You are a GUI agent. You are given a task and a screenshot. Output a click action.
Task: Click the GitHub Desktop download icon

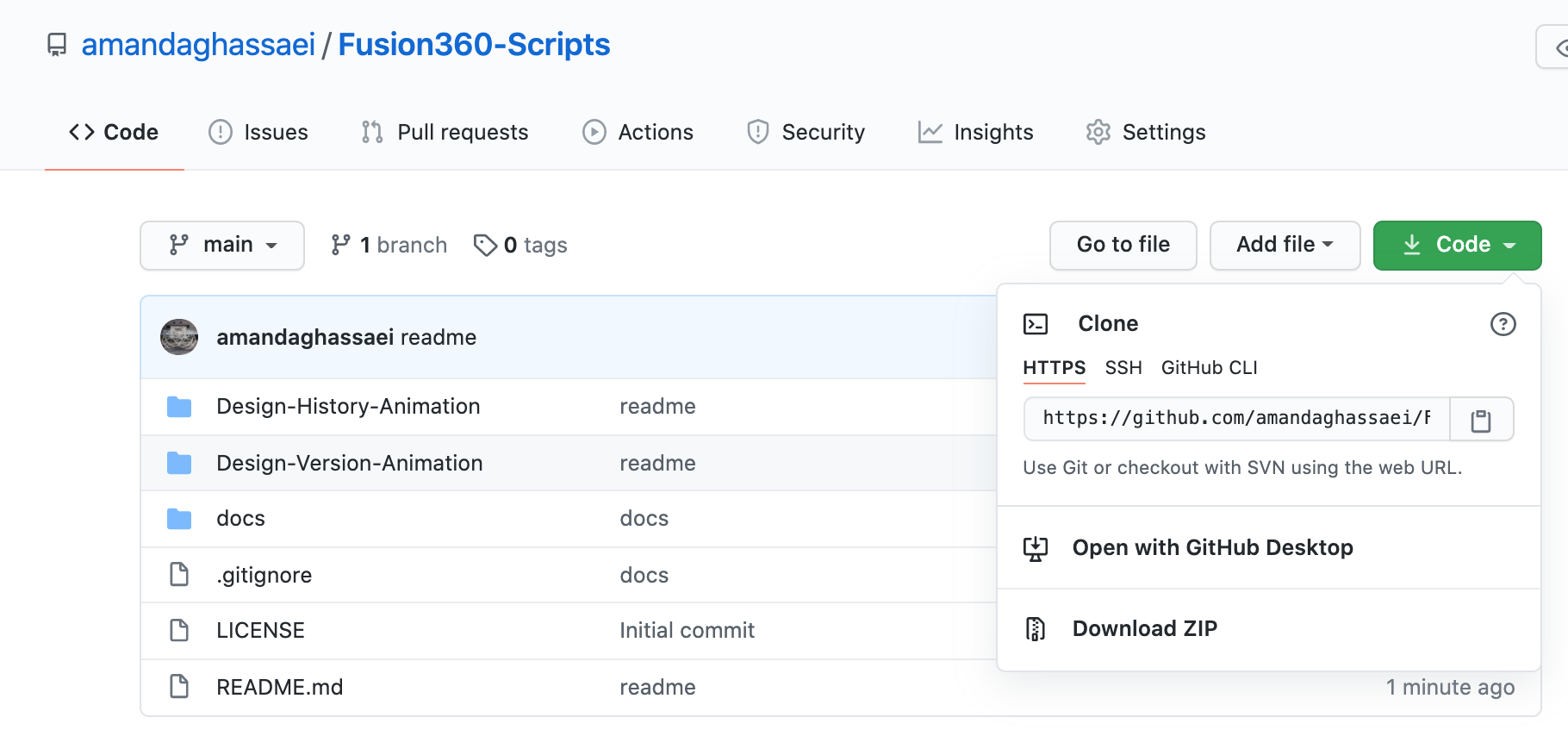[x=1036, y=548]
